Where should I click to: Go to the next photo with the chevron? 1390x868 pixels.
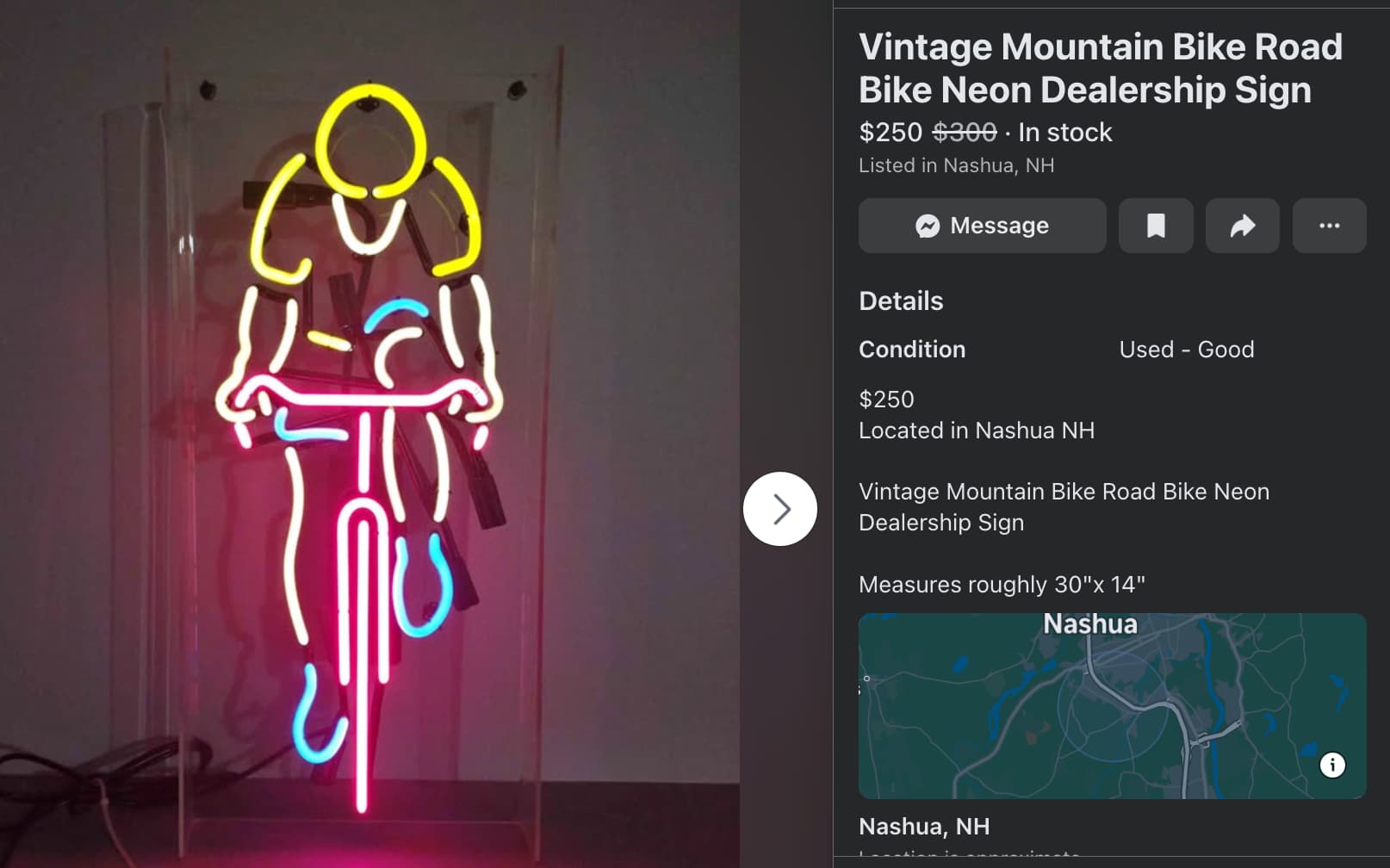tap(780, 509)
